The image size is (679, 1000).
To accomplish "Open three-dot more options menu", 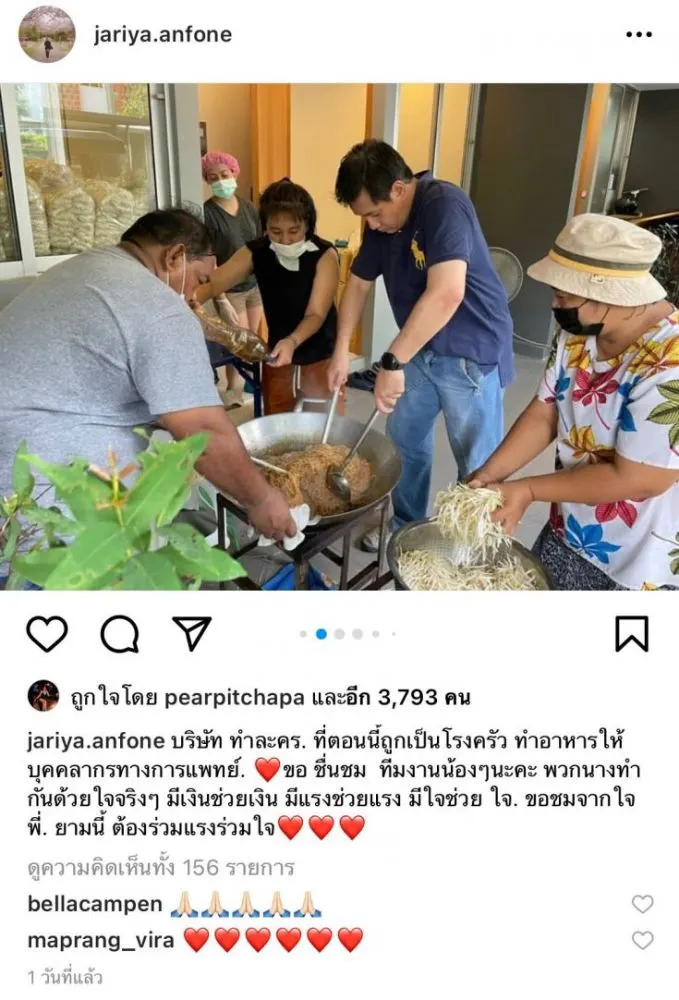I will click(x=639, y=34).
